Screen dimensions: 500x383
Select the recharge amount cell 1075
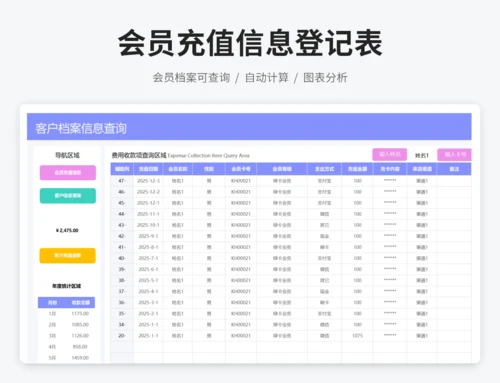pyautogui.click(x=357, y=336)
